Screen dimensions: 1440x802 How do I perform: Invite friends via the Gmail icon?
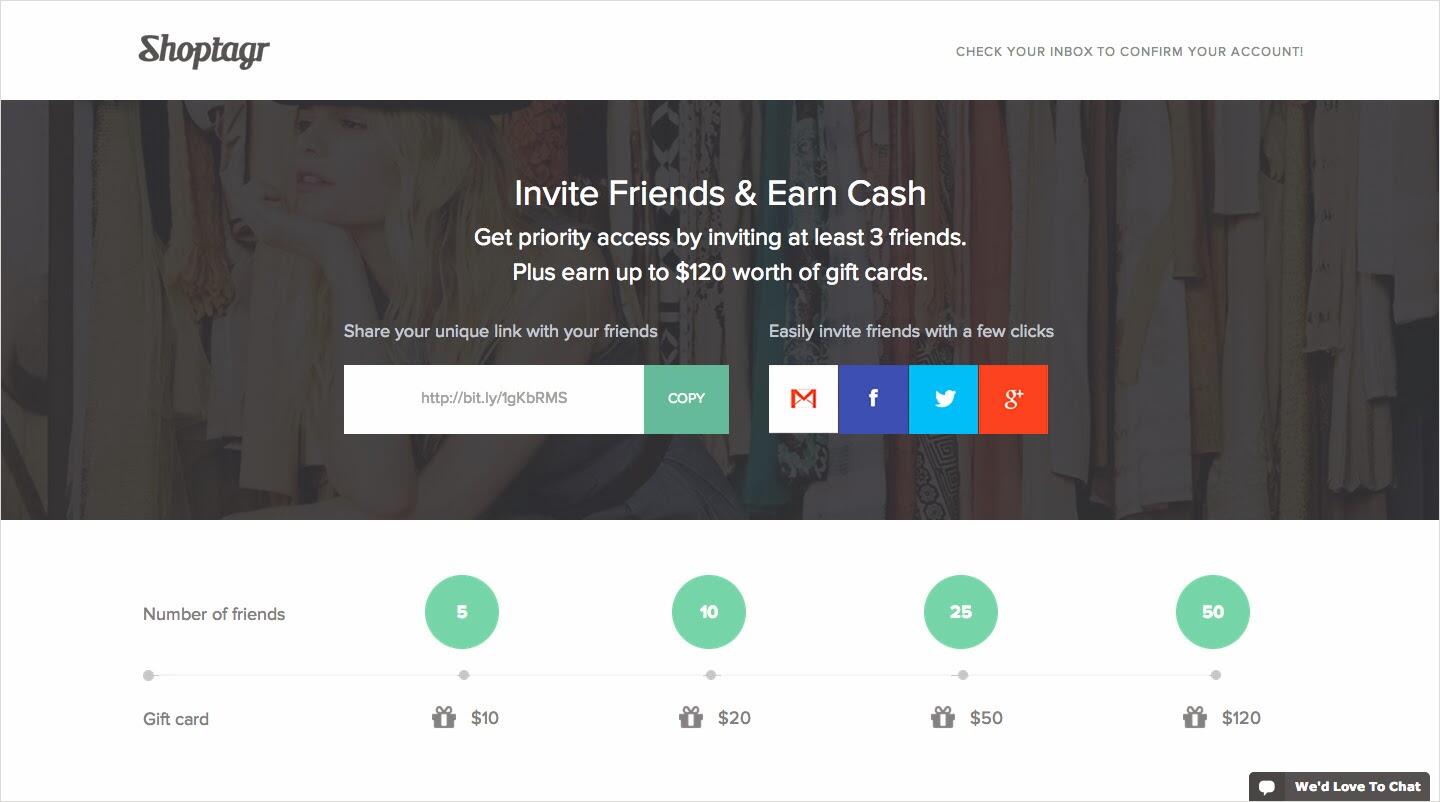coord(803,399)
